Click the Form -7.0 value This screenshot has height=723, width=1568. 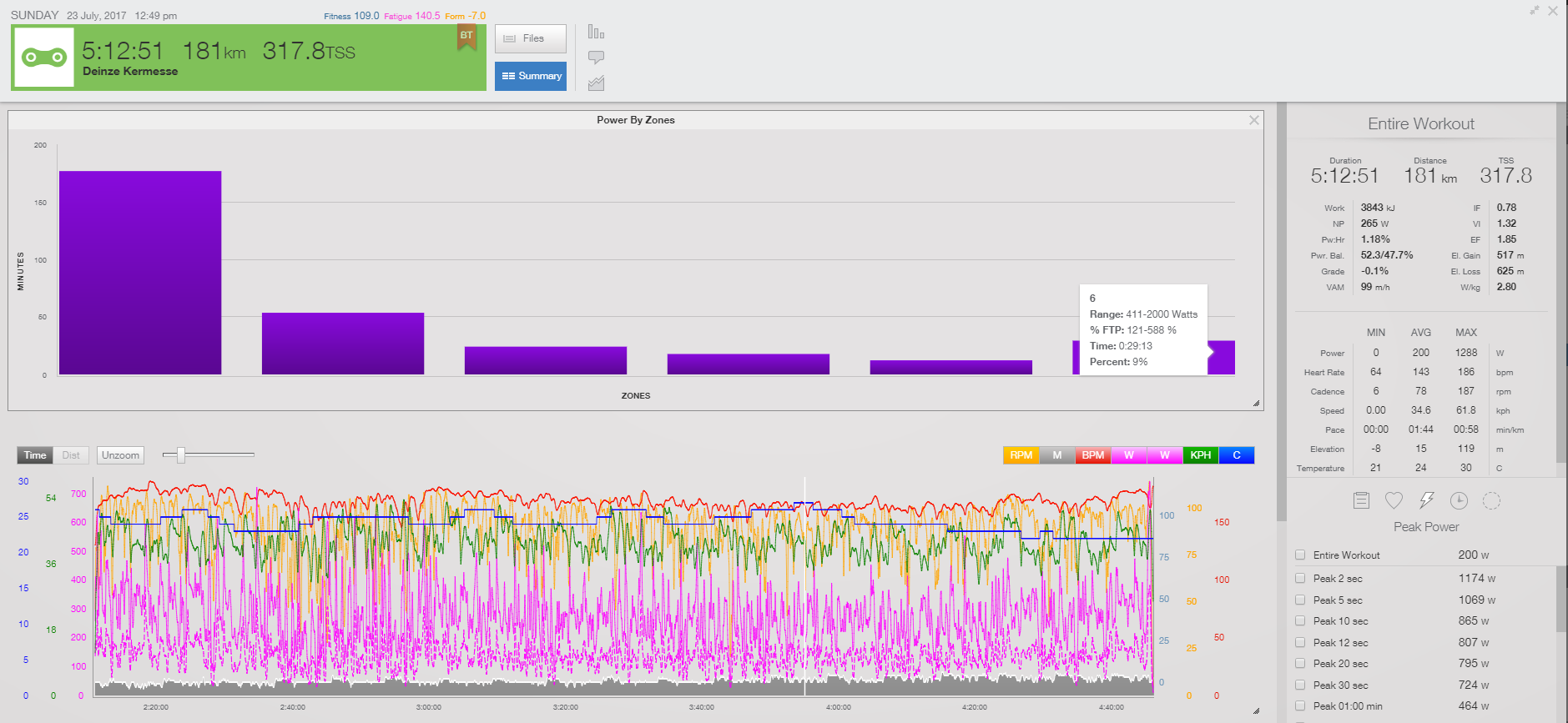(x=477, y=16)
